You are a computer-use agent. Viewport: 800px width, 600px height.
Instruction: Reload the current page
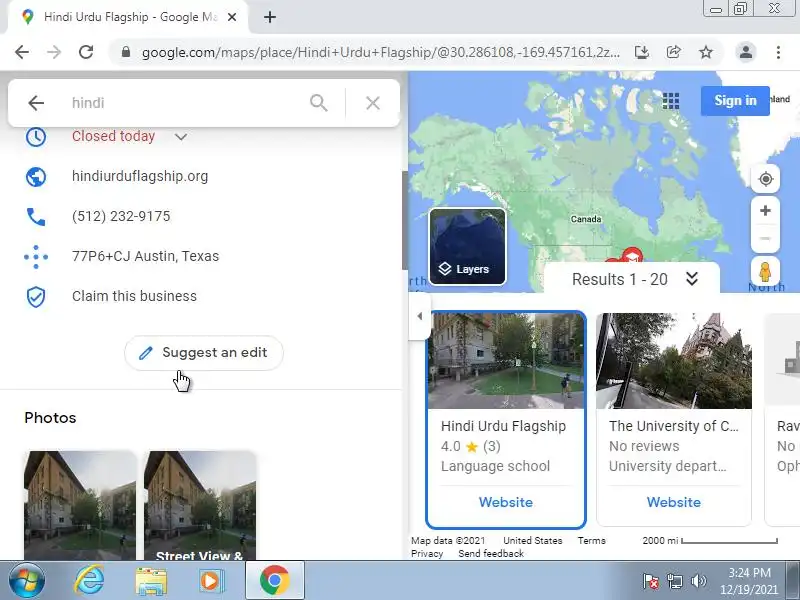pos(86,52)
